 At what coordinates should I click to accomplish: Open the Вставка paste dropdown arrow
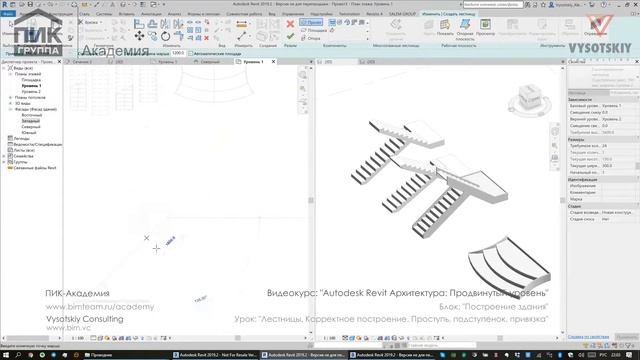(101, 22)
